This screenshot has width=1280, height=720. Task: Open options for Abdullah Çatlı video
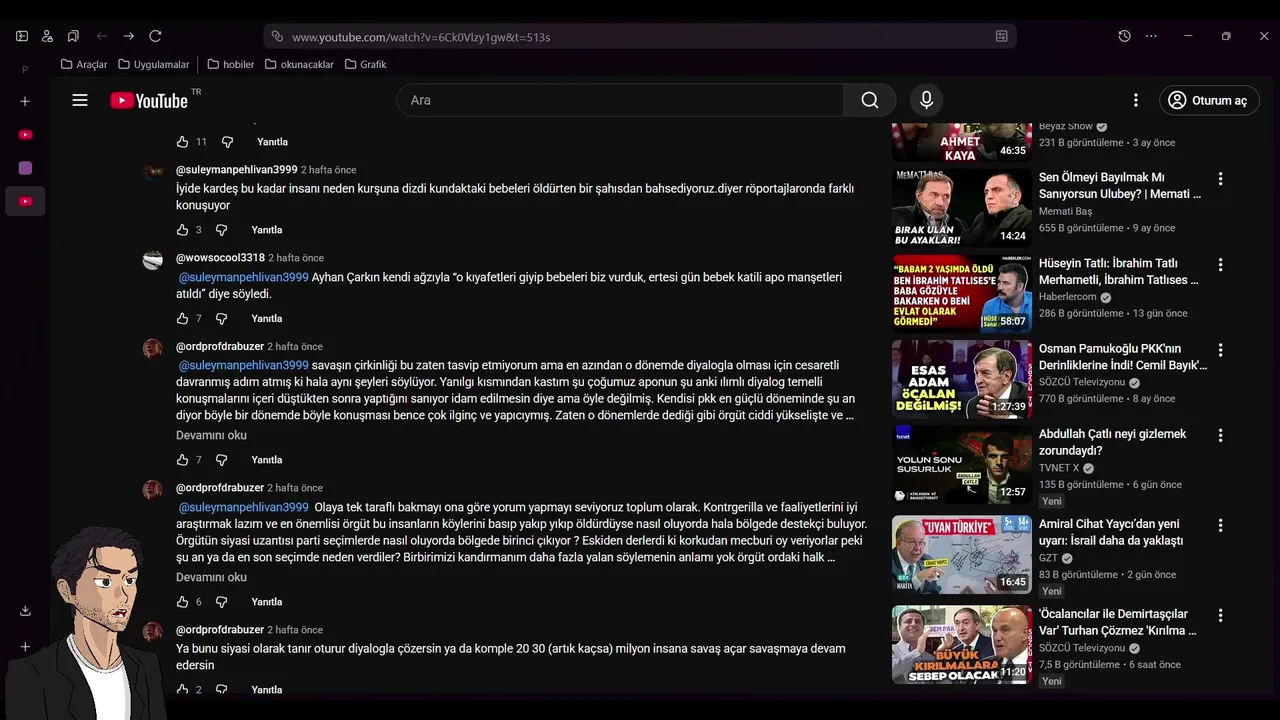click(x=1220, y=436)
